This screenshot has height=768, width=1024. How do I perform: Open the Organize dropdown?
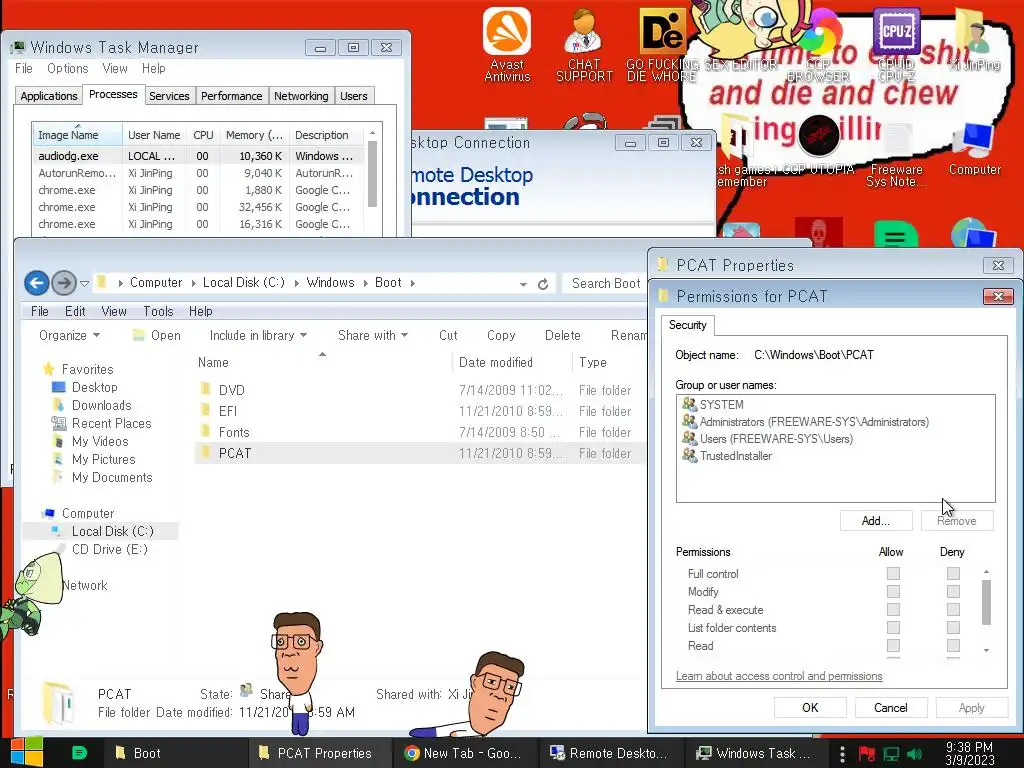click(x=69, y=335)
